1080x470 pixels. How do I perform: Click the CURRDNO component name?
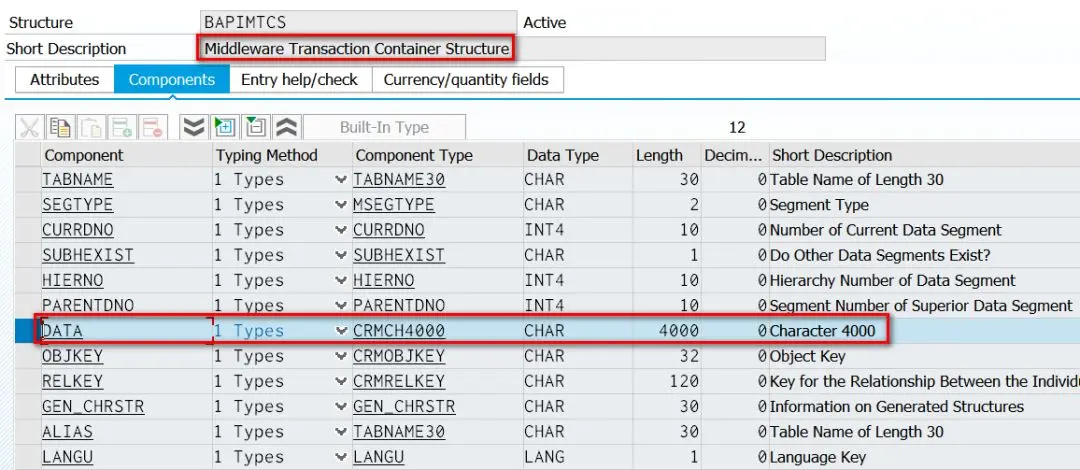78,230
